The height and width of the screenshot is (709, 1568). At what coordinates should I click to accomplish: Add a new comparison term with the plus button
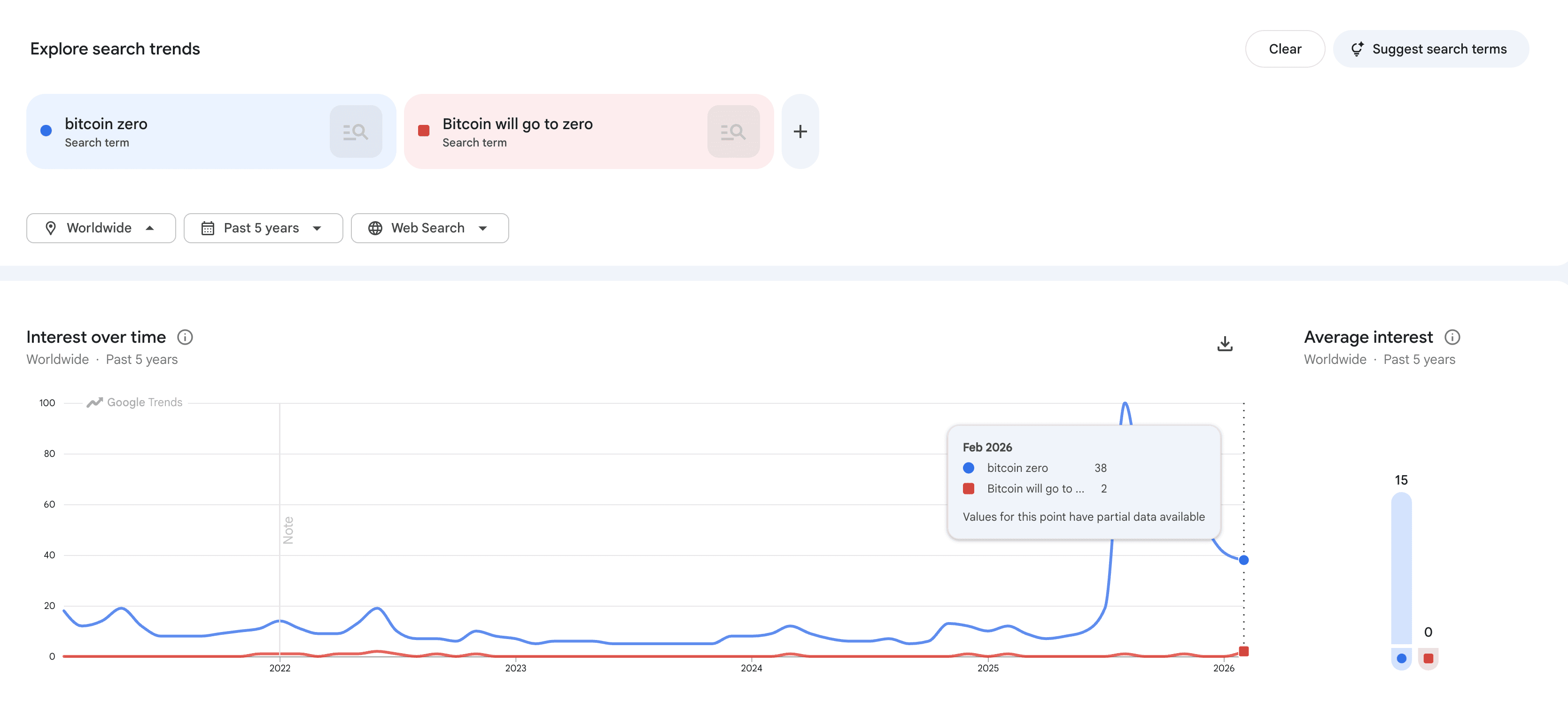tap(800, 131)
